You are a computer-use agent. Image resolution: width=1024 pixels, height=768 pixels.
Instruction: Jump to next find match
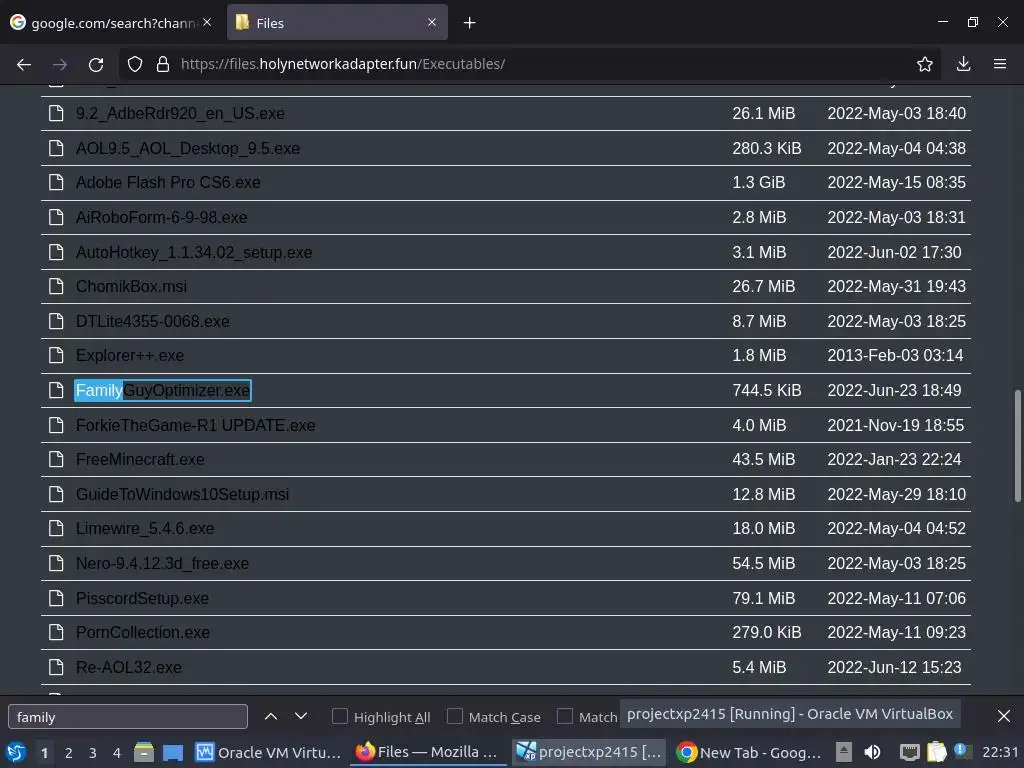pyautogui.click(x=301, y=716)
